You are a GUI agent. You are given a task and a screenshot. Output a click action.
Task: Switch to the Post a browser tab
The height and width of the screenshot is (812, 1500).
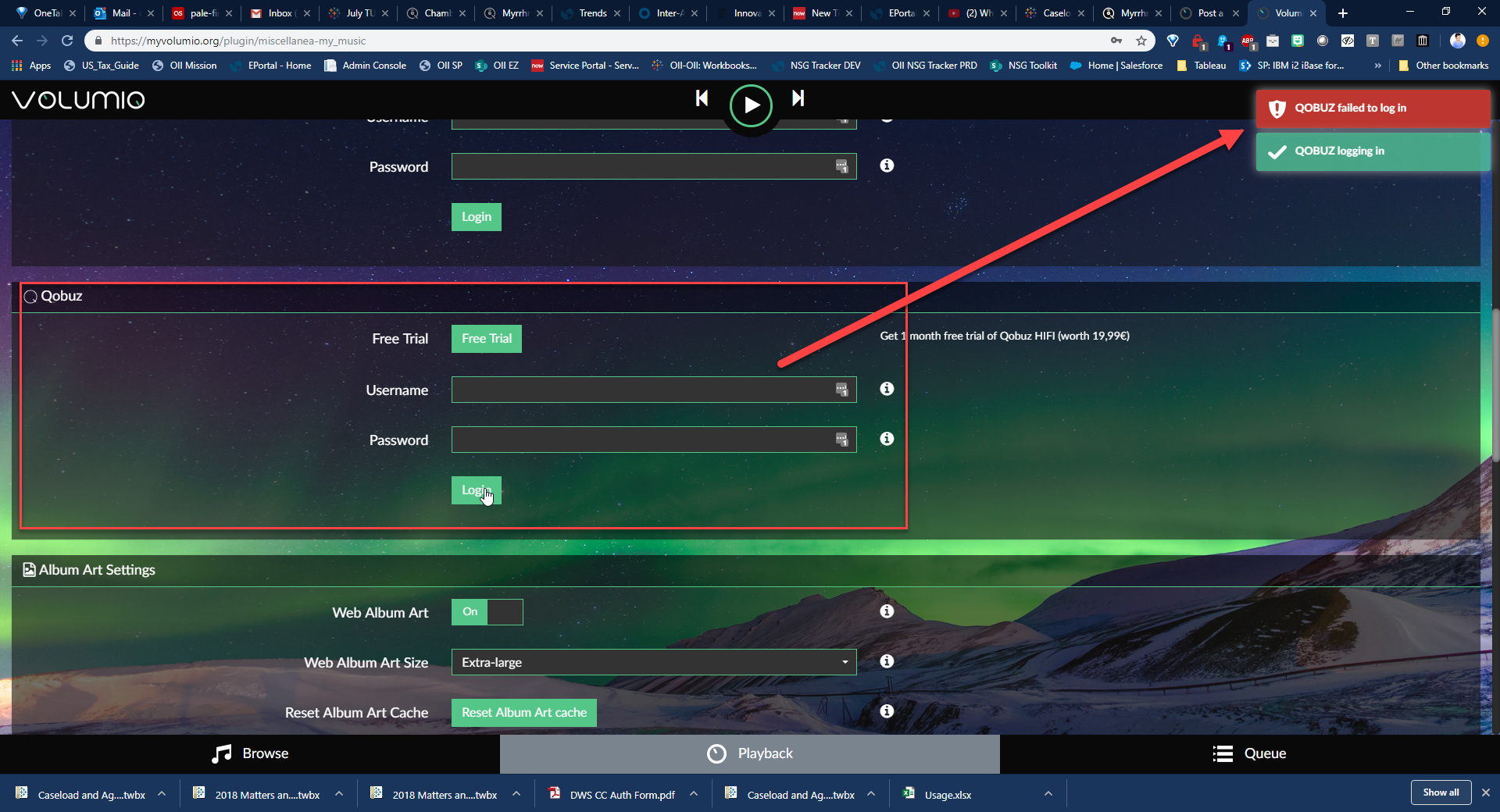click(1209, 13)
